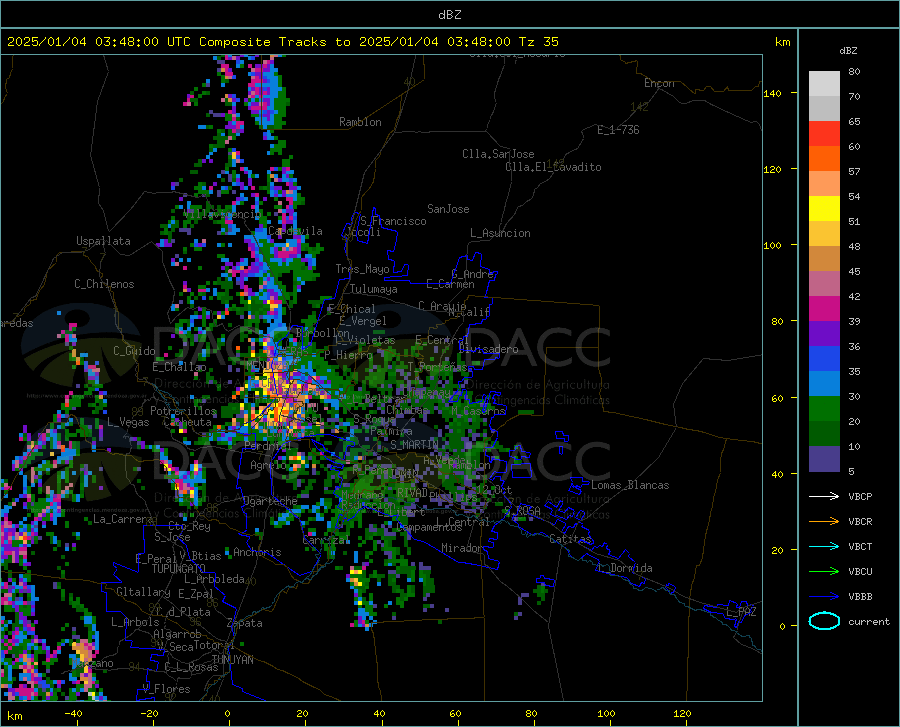
Task: Click the 'TUPUNGATO' place label
Action: tap(179, 569)
